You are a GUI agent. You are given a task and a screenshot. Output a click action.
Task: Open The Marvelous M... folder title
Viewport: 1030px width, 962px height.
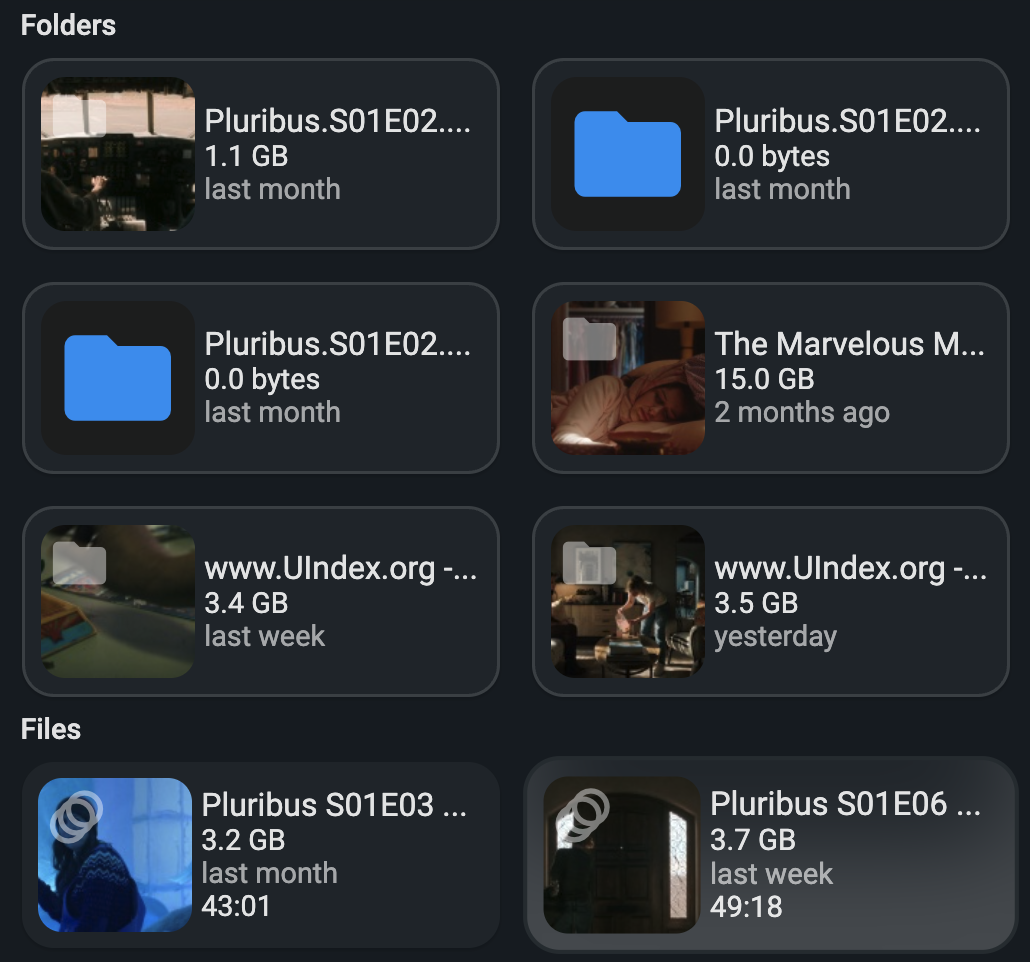849,344
